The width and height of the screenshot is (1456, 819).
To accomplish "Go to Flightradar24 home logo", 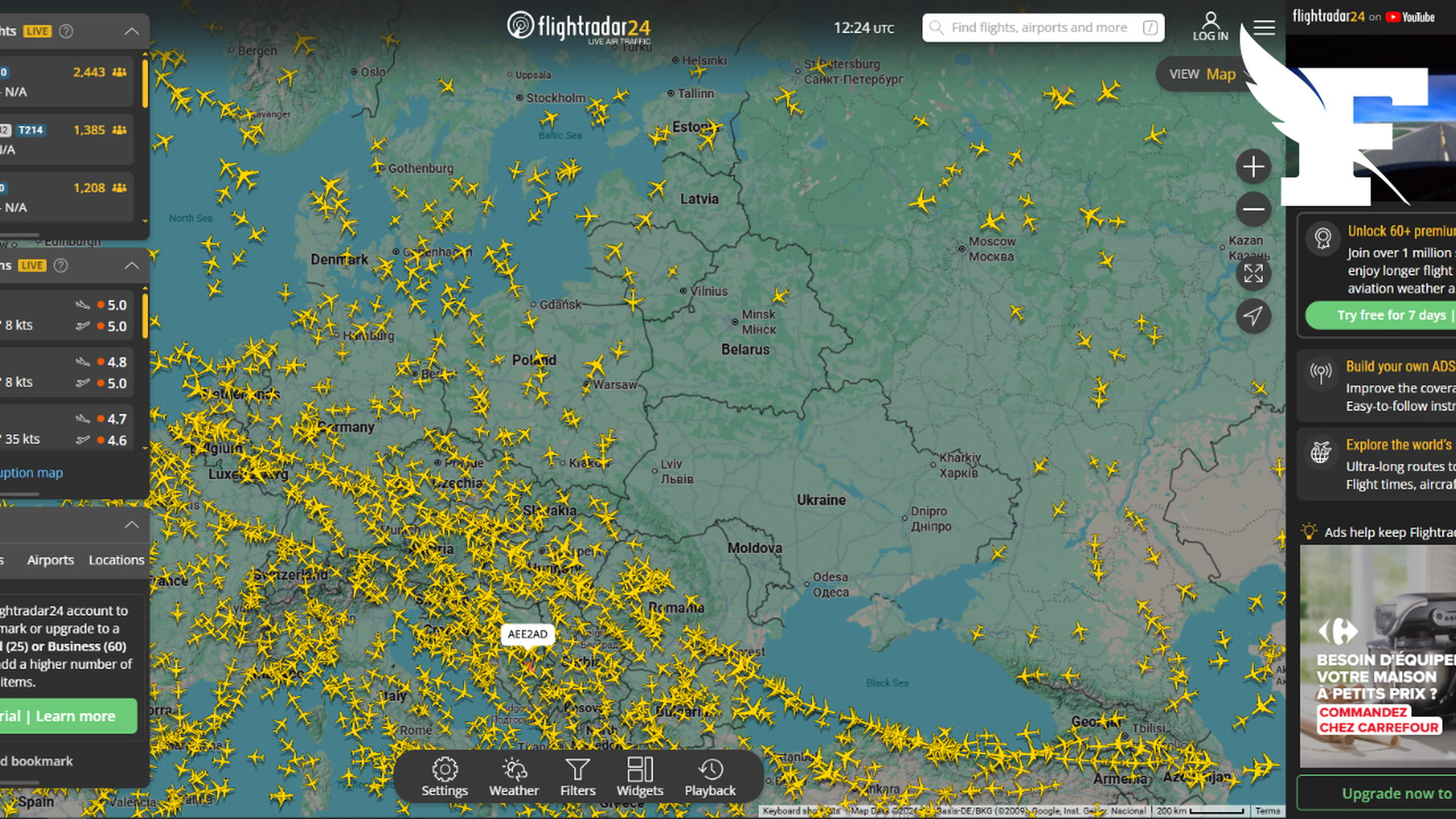I will click(x=579, y=27).
